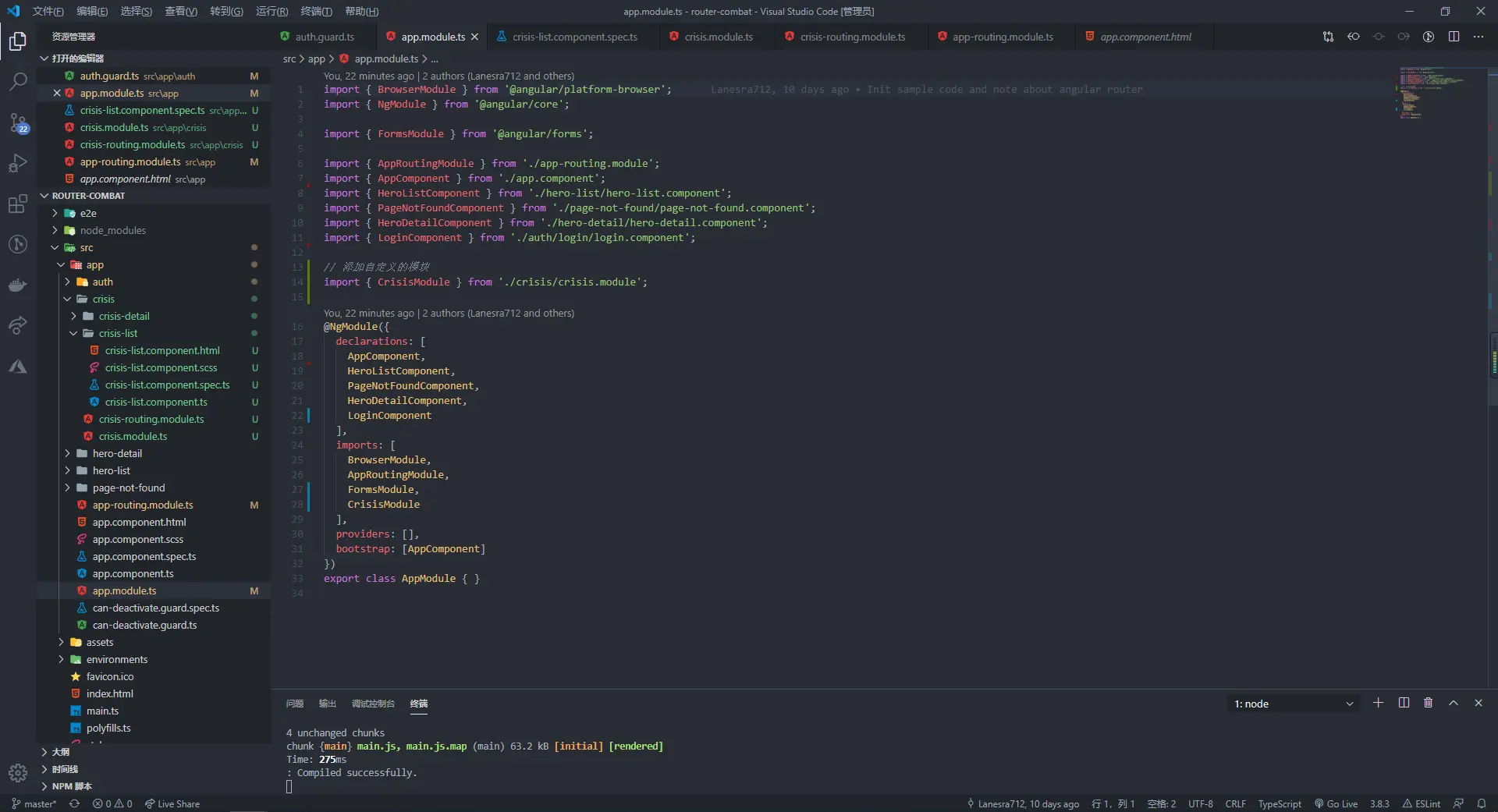Open the Explorer view in activity bar
This screenshot has width=1498, height=812.
click(x=18, y=41)
